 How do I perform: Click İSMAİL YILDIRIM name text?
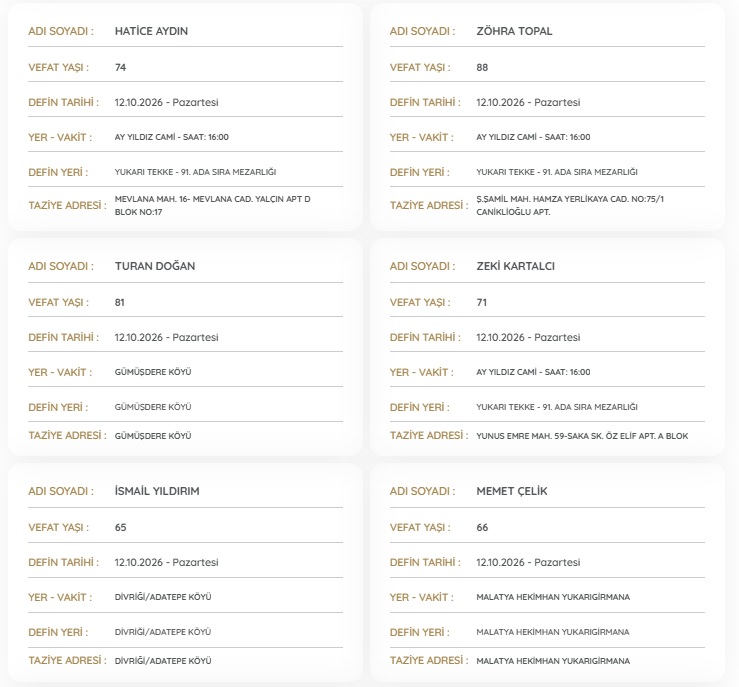[157, 491]
